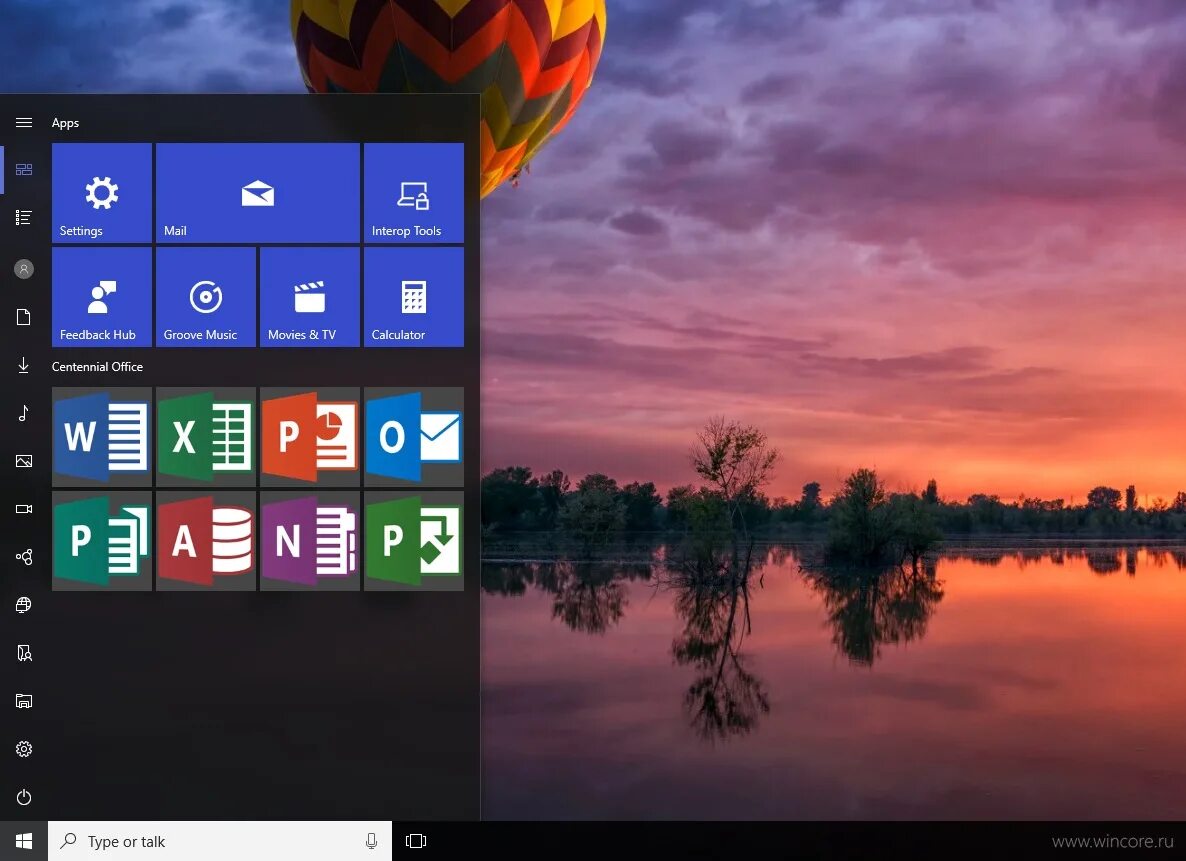Viewport: 1186px width, 861px height.
Task: Open the Outlook tile
Action: pyautogui.click(x=414, y=437)
